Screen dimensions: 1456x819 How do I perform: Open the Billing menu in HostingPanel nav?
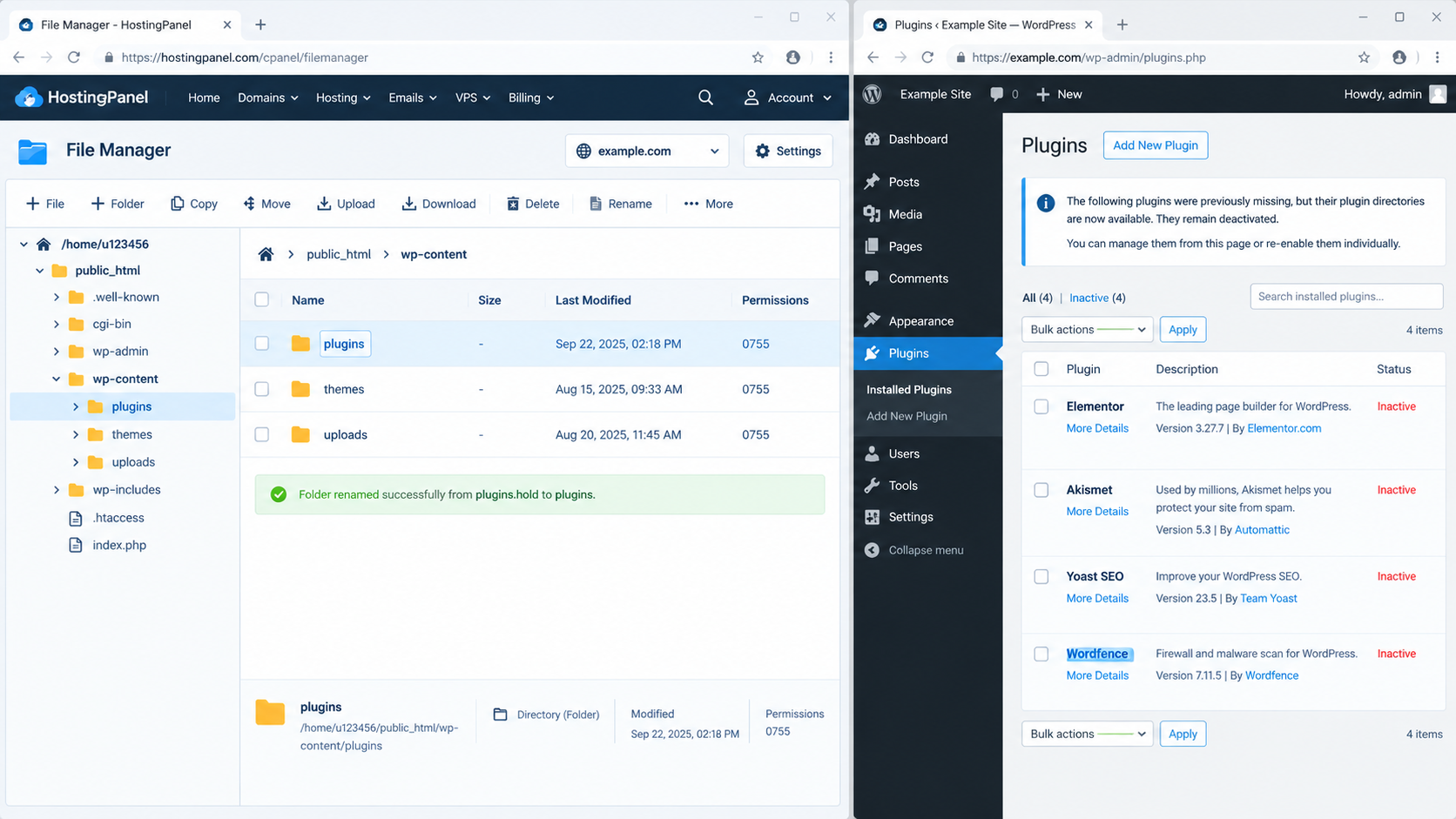point(531,97)
